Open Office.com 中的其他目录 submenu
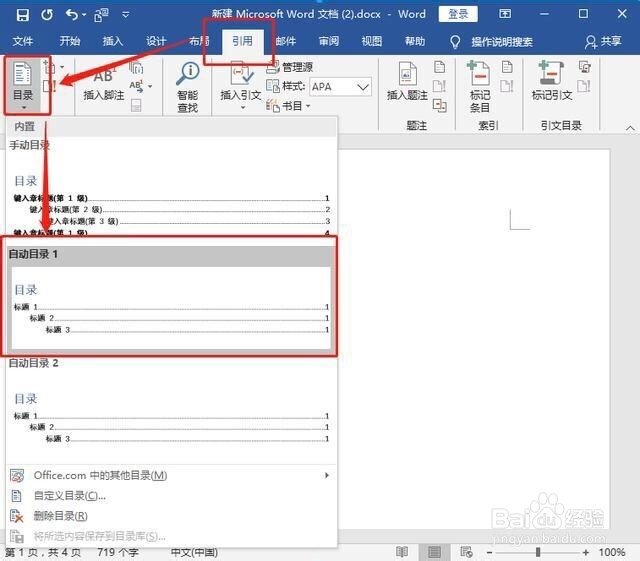Image resolution: width=640 pixels, height=561 pixels. [171, 476]
